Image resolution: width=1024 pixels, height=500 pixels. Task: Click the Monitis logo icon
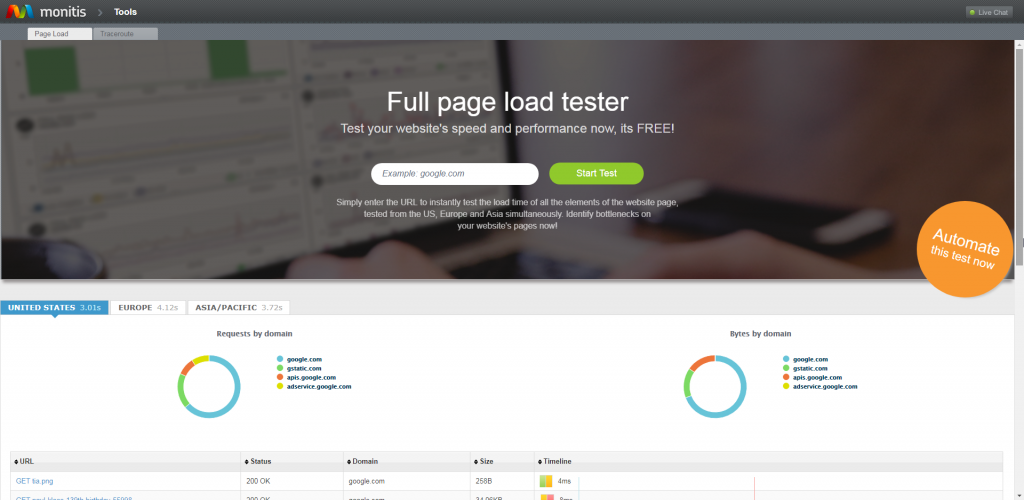[20, 12]
